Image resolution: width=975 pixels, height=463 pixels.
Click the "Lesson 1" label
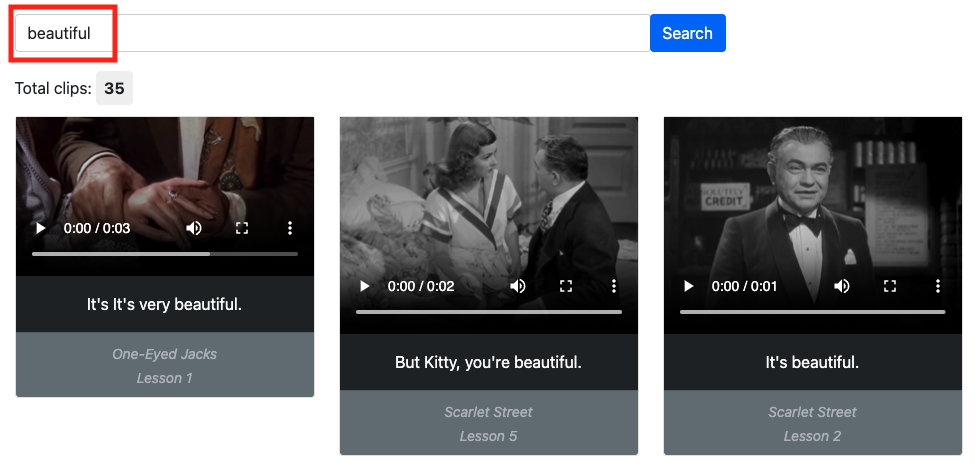(165, 378)
